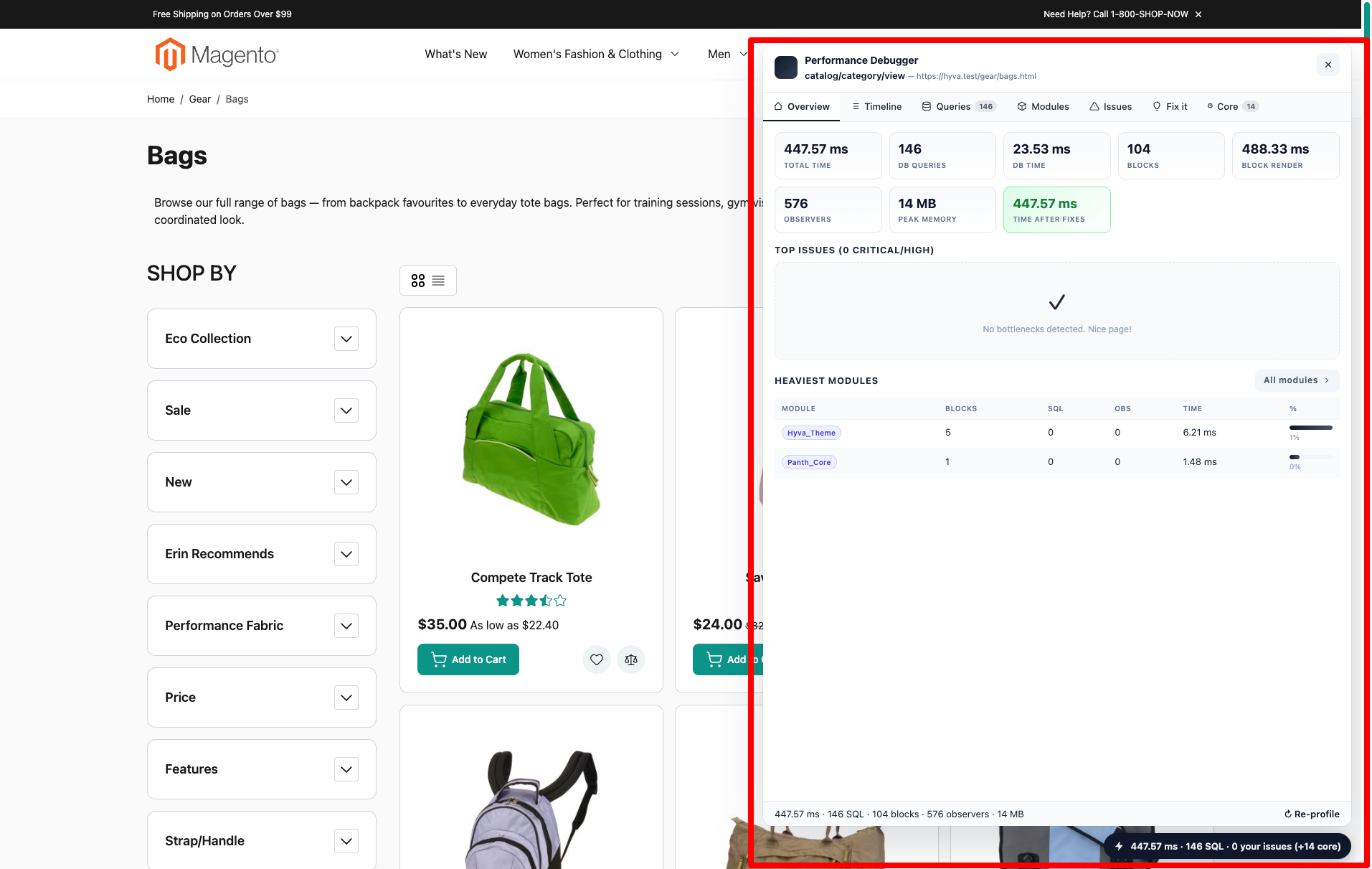Click the DB Queries metric card

[x=942, y=156]
